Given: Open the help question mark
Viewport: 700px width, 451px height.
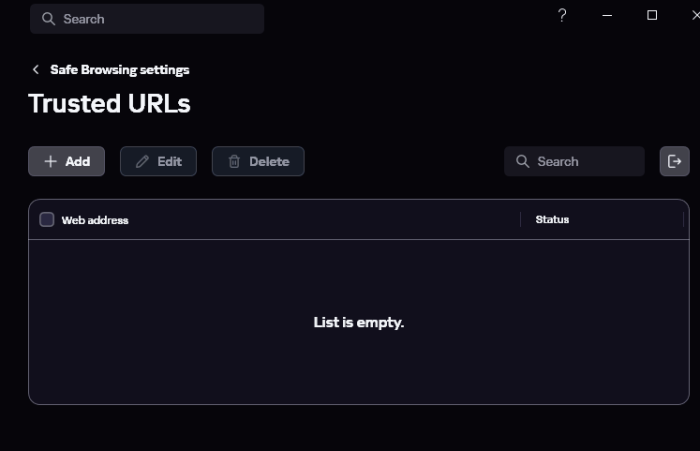Looking at the screenshot, I should click(x=562, y=15).
